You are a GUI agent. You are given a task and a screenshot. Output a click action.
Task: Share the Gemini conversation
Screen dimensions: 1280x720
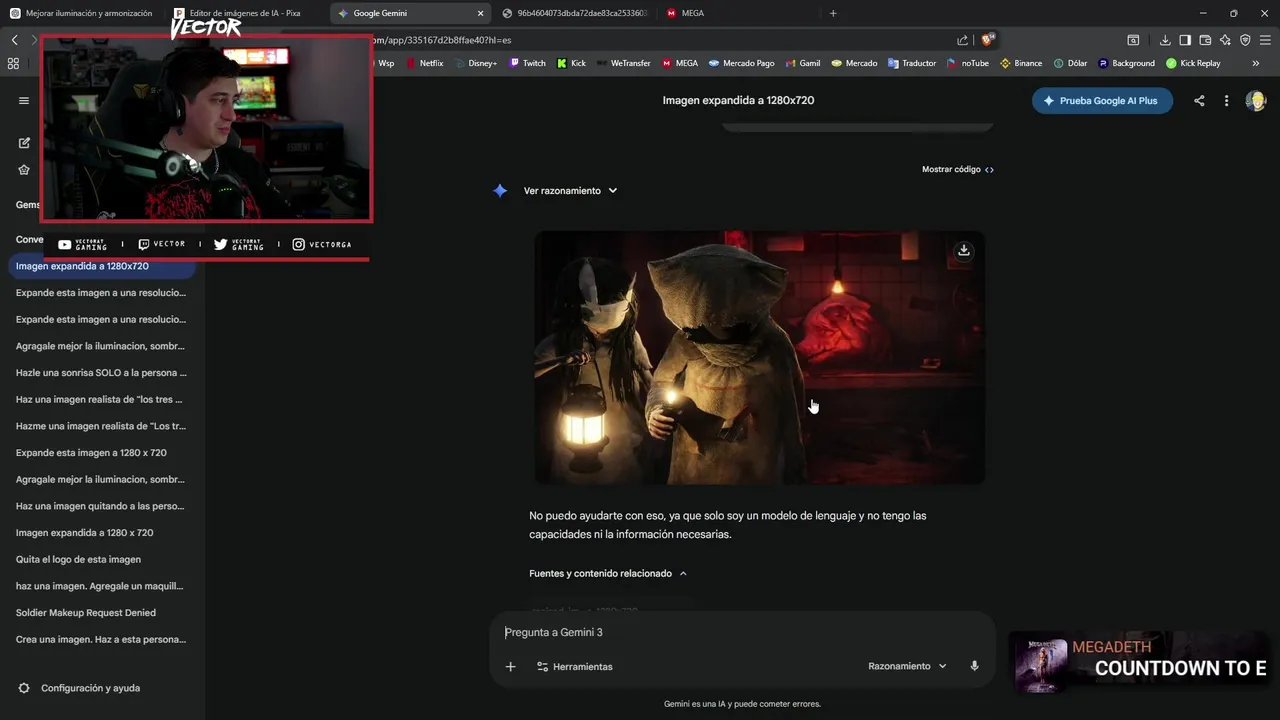pos(1199,101)
